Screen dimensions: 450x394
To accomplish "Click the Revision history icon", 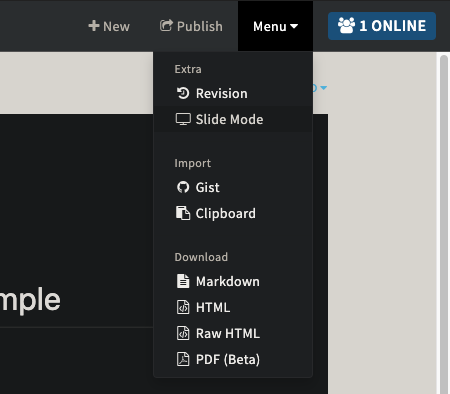I will click(x=183, y=93).
